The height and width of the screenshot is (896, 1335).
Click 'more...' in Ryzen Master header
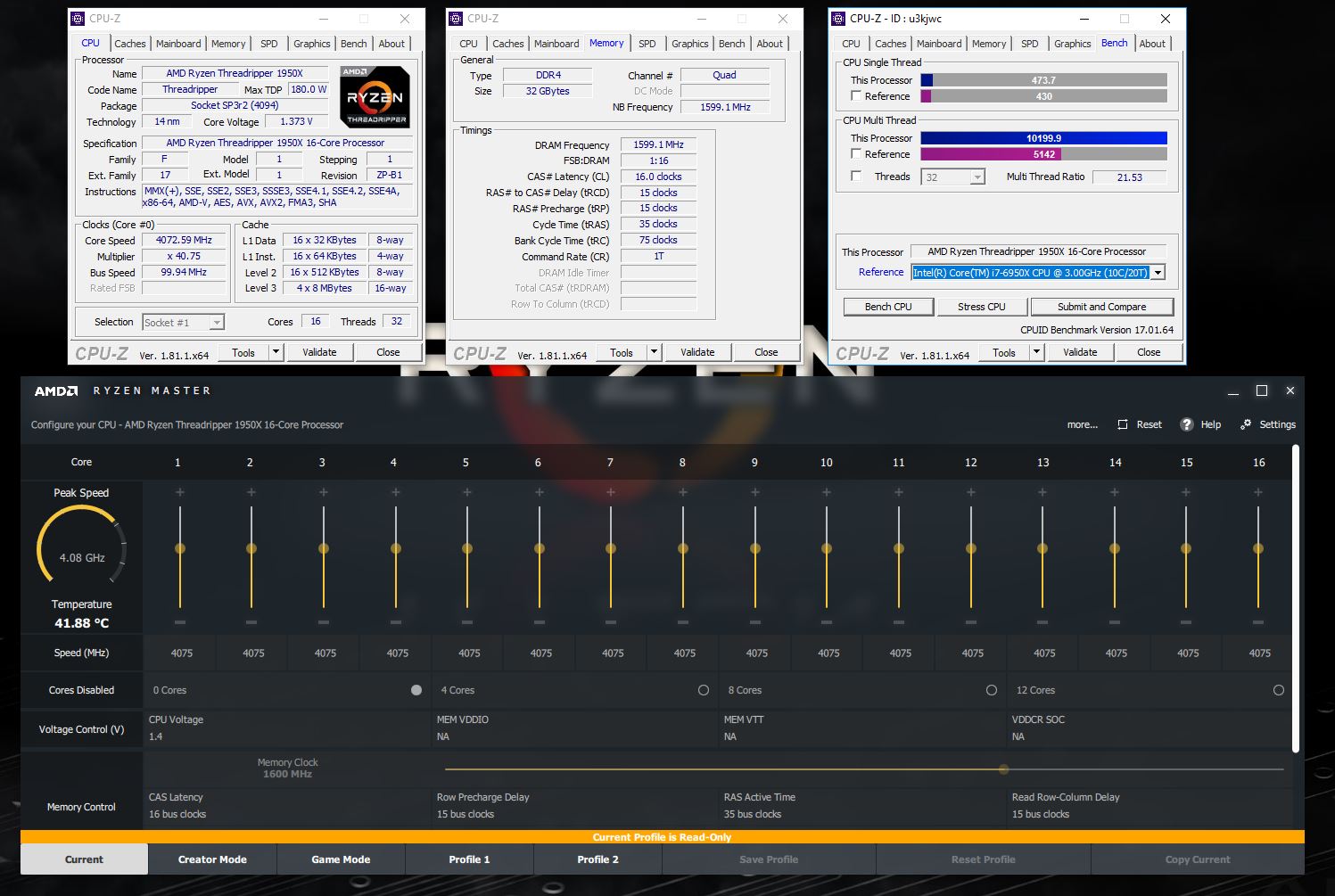point(1083,424)
